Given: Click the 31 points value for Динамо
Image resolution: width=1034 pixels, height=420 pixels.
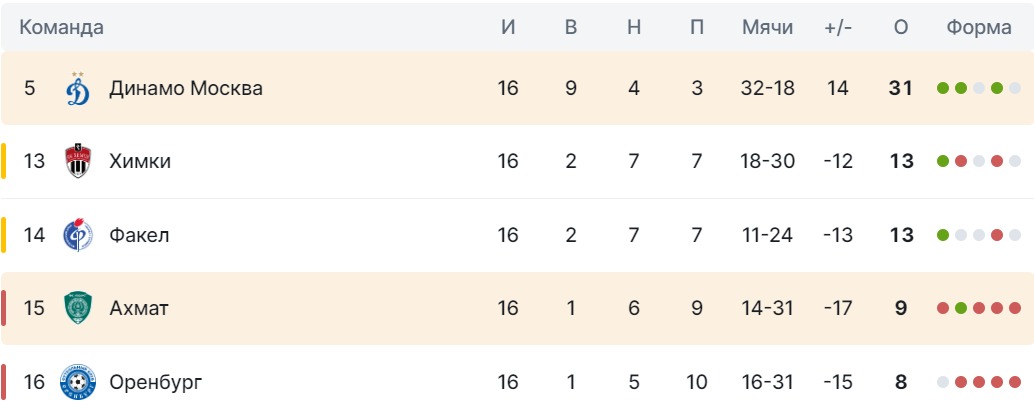Looking at the screenshot, I should tap(901, 88).
